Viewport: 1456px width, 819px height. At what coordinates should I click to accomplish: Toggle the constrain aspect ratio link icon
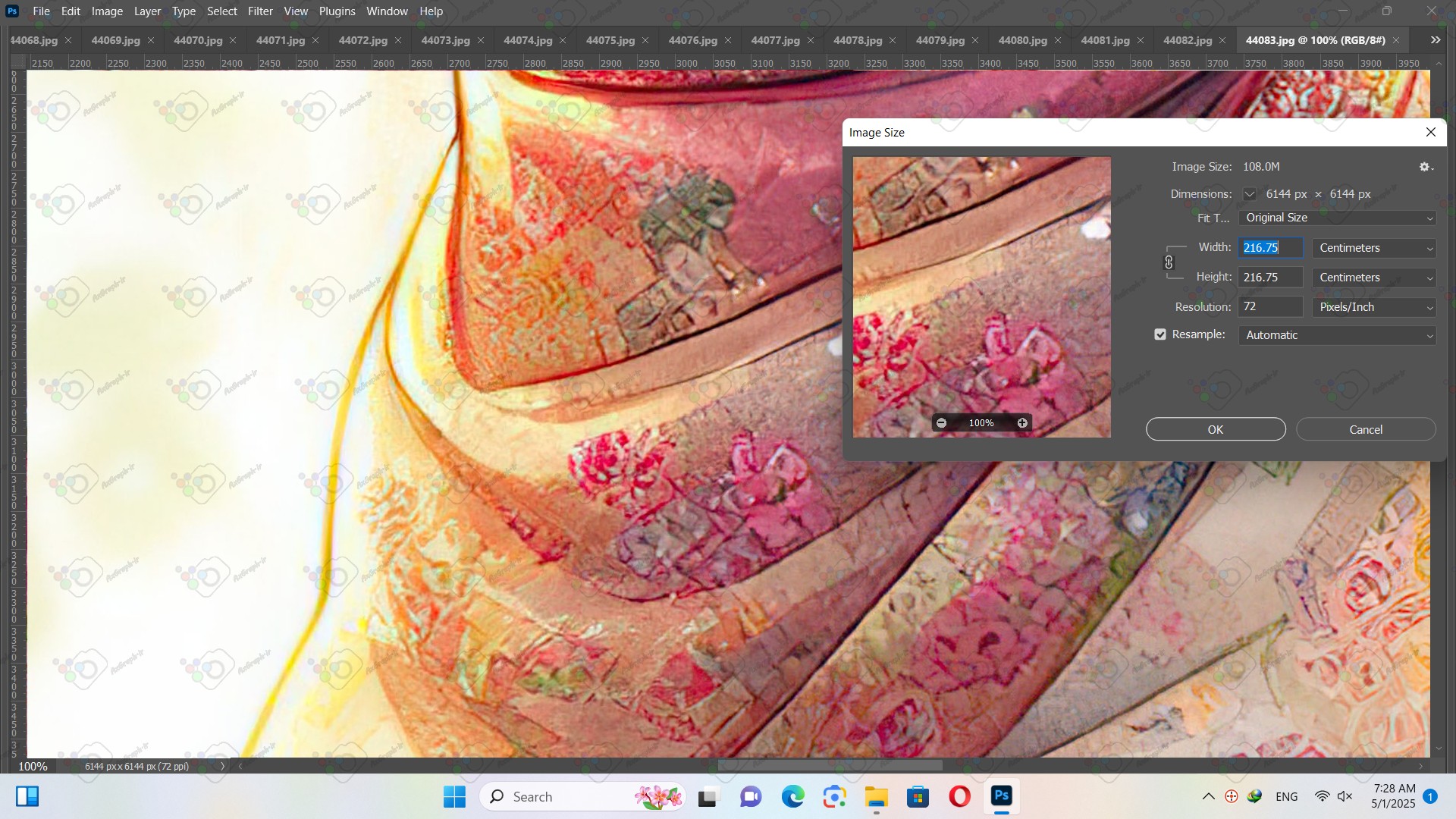[x=1169, y=262]
